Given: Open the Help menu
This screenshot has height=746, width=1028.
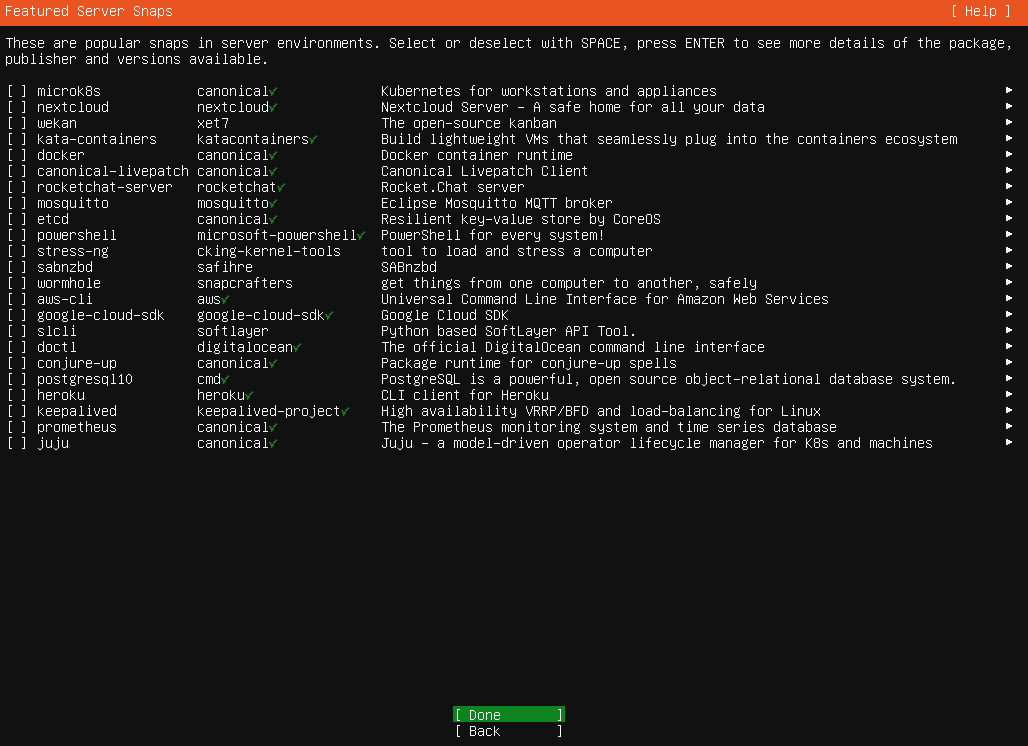Looking at the screenshot, I should [981, 11].
